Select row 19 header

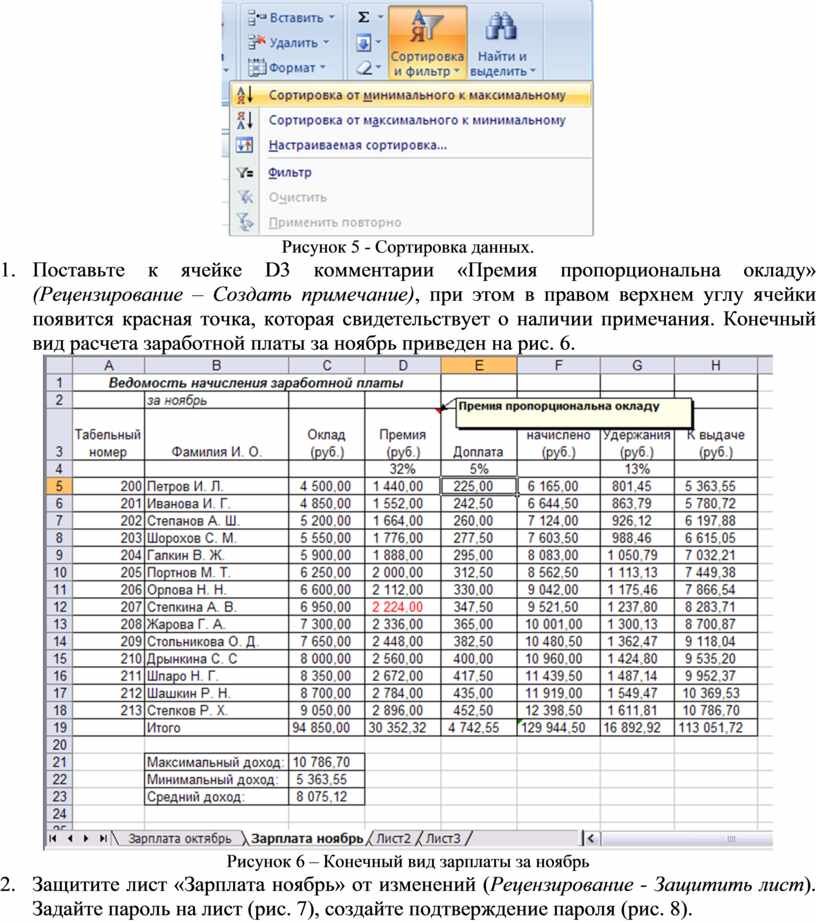tap(59, 727)
